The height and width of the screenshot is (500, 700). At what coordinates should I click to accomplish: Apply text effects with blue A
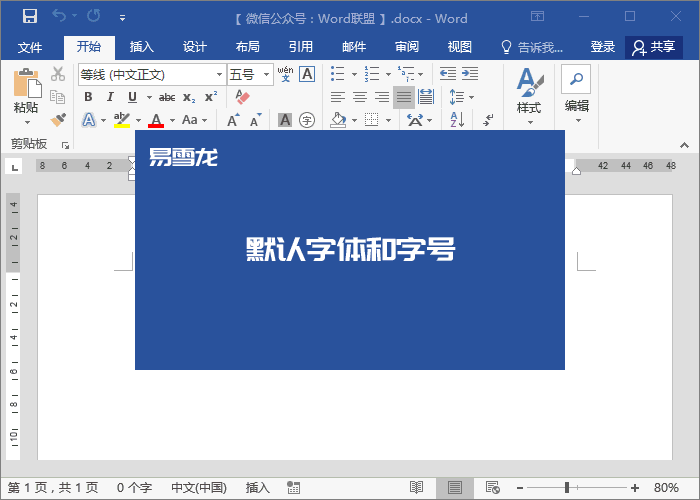(x=89, y=120)
